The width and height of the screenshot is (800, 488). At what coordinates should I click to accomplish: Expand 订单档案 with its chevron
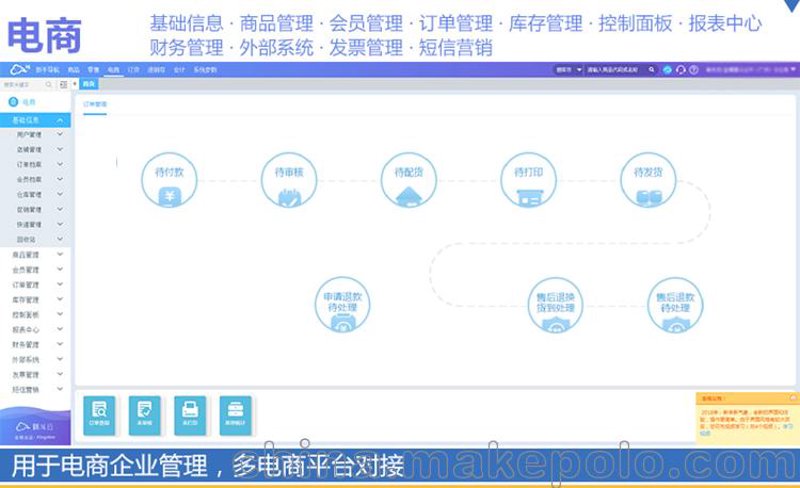pyautogui.click(x=60, y=164)
